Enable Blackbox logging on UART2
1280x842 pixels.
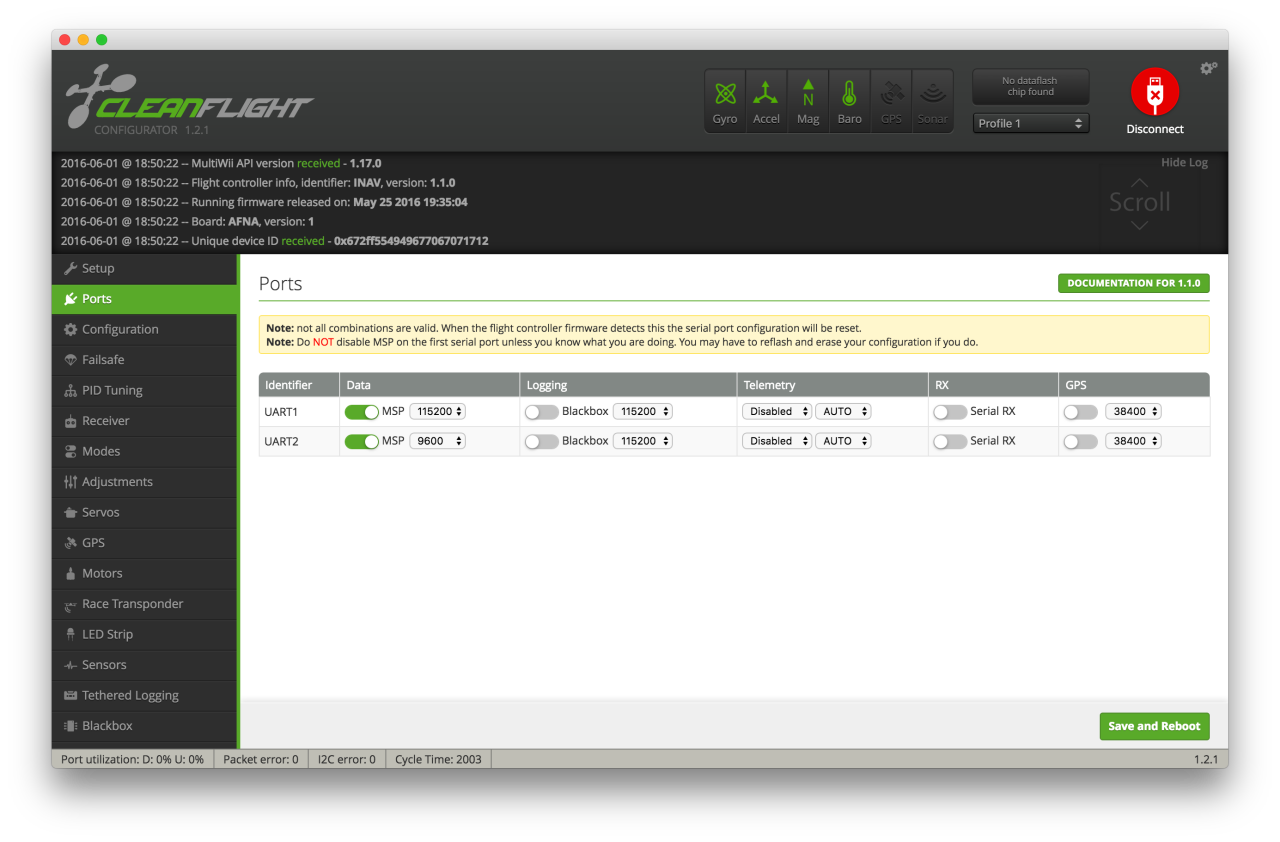coord(542,440)
